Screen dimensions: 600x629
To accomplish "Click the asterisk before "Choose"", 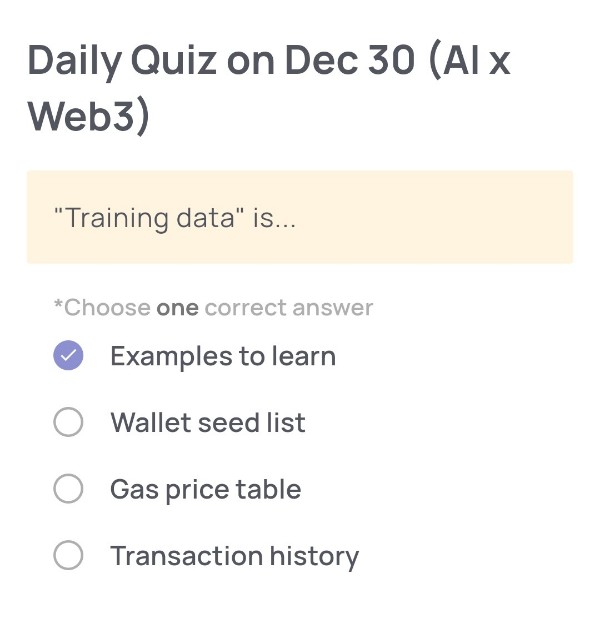I will click(59, 305).
